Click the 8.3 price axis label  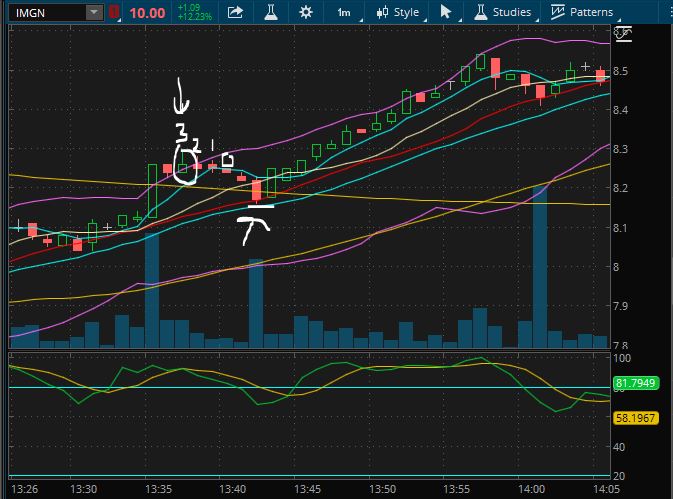pyautogui.click(x=620, y=149)
